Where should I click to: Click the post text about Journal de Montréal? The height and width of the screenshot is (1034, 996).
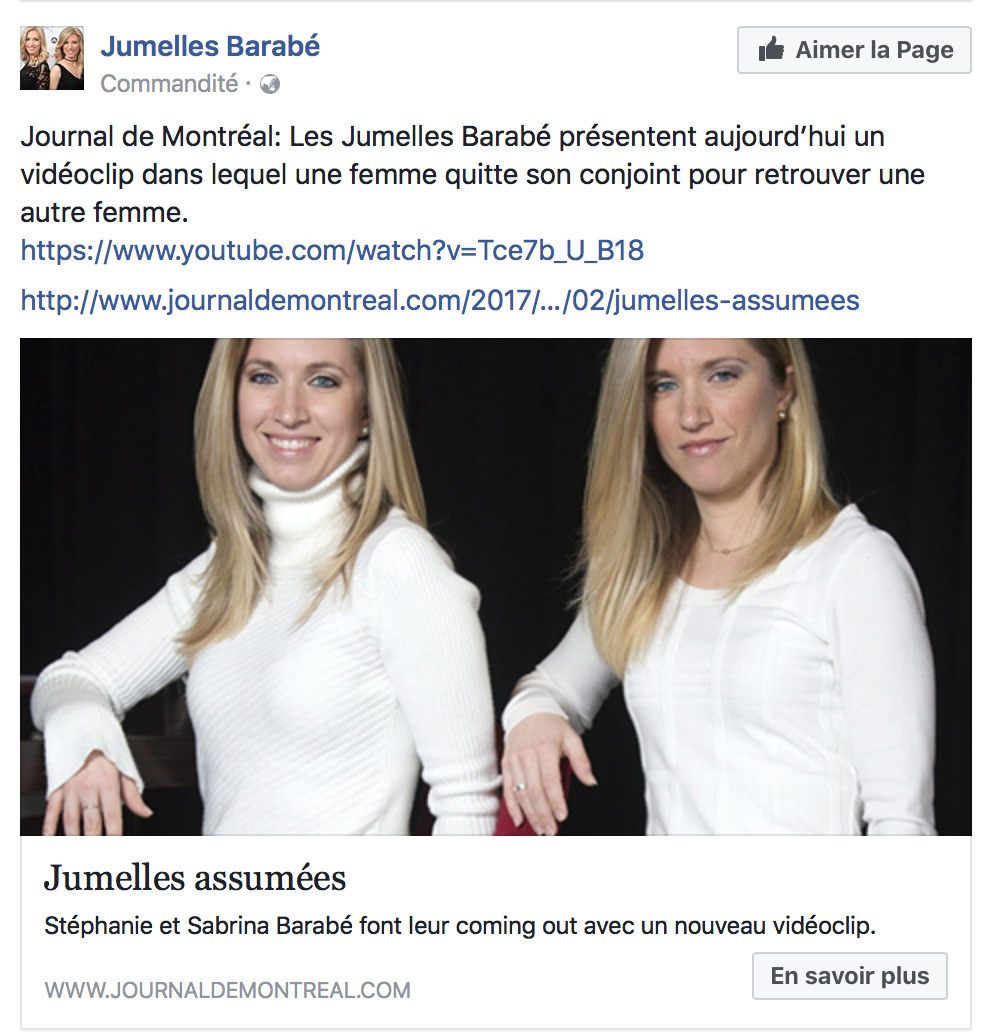(x=472, y=175)
